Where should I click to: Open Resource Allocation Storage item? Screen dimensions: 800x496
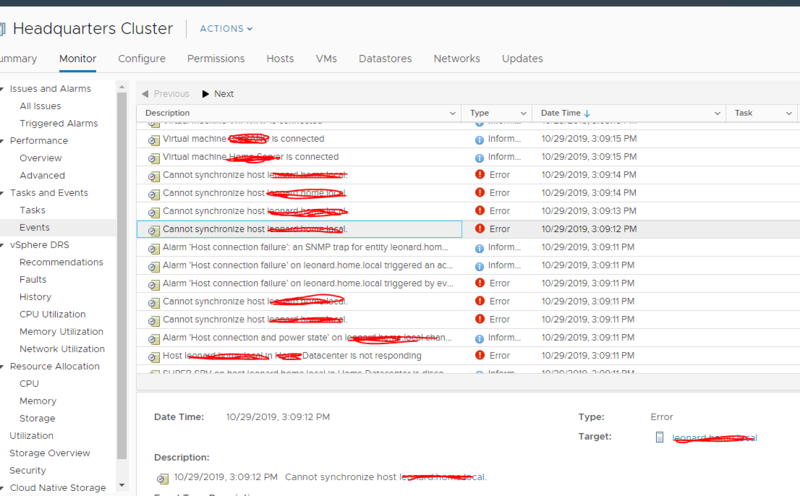pyautogui.click(x=37, y=418)
